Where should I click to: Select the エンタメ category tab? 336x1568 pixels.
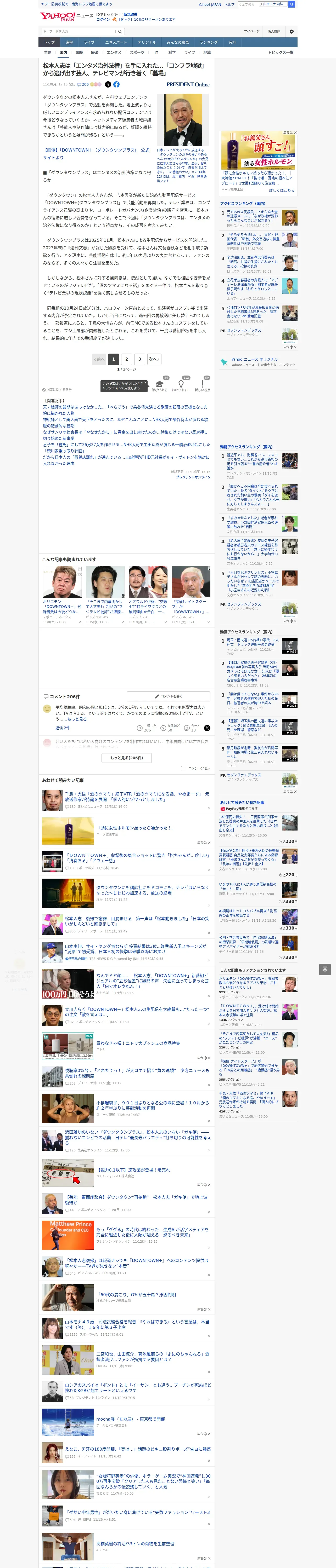coord(114,52)
